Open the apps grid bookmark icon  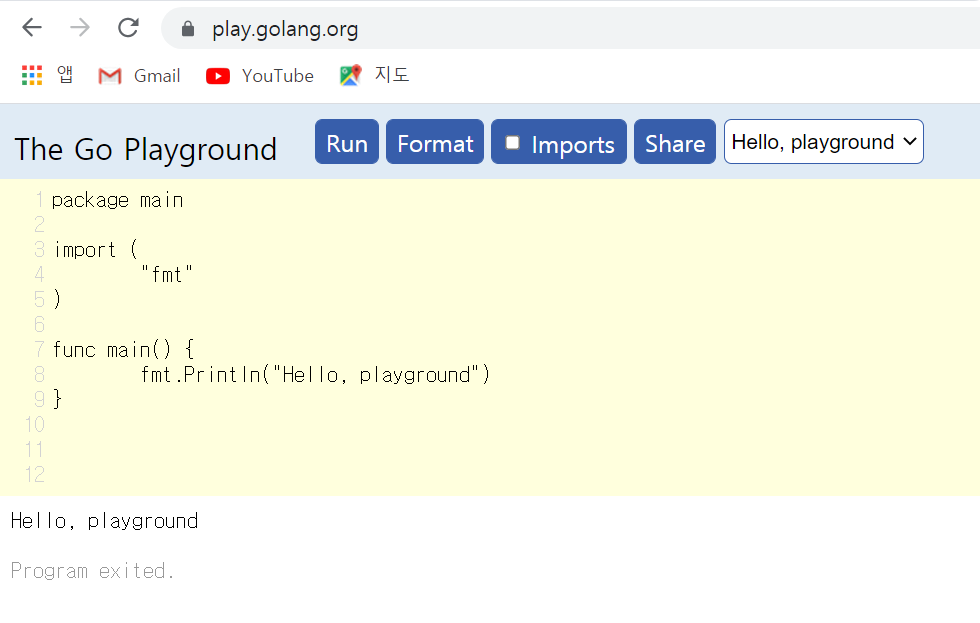point(32,76)
